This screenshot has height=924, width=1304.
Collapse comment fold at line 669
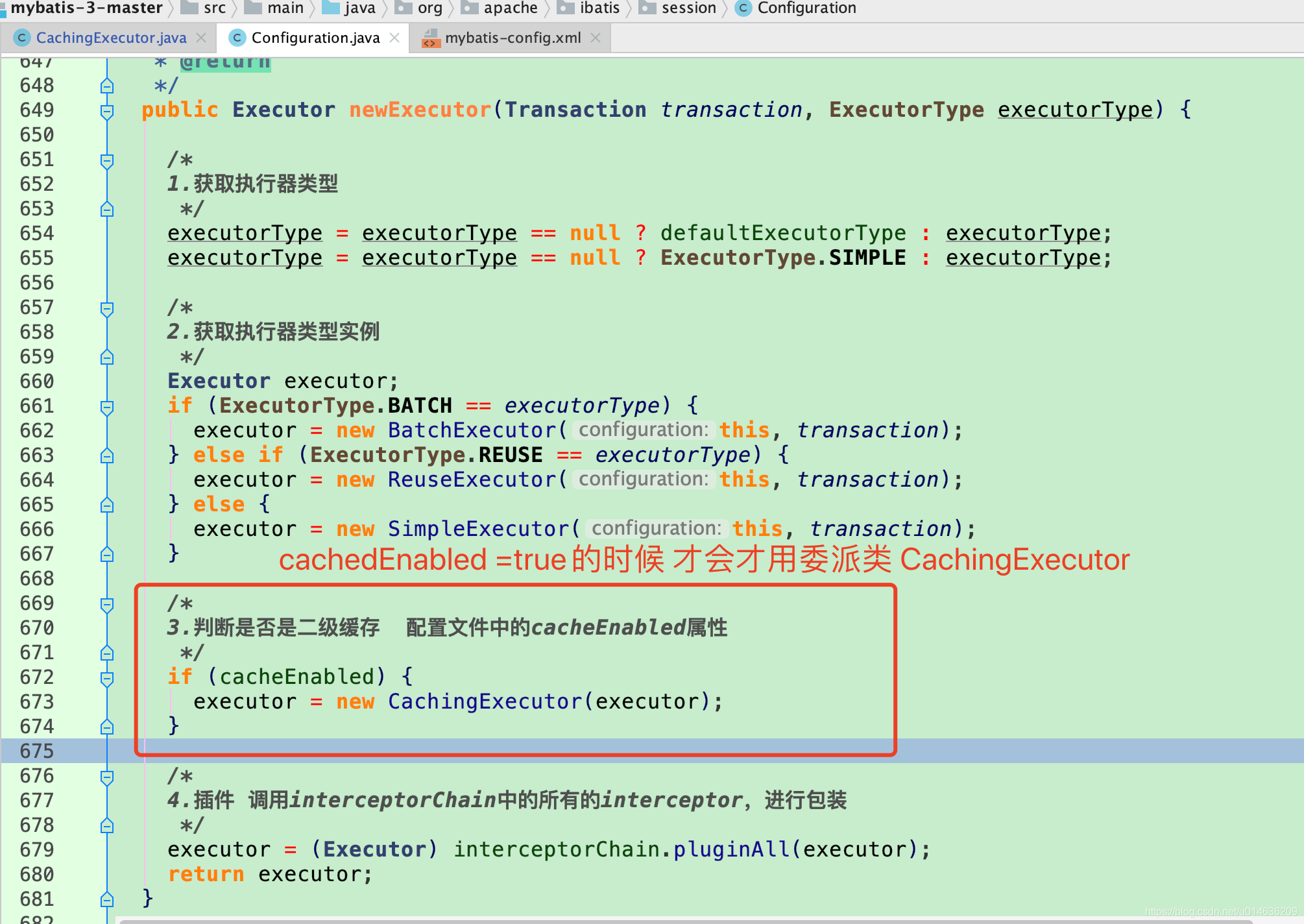click(107, 604)
